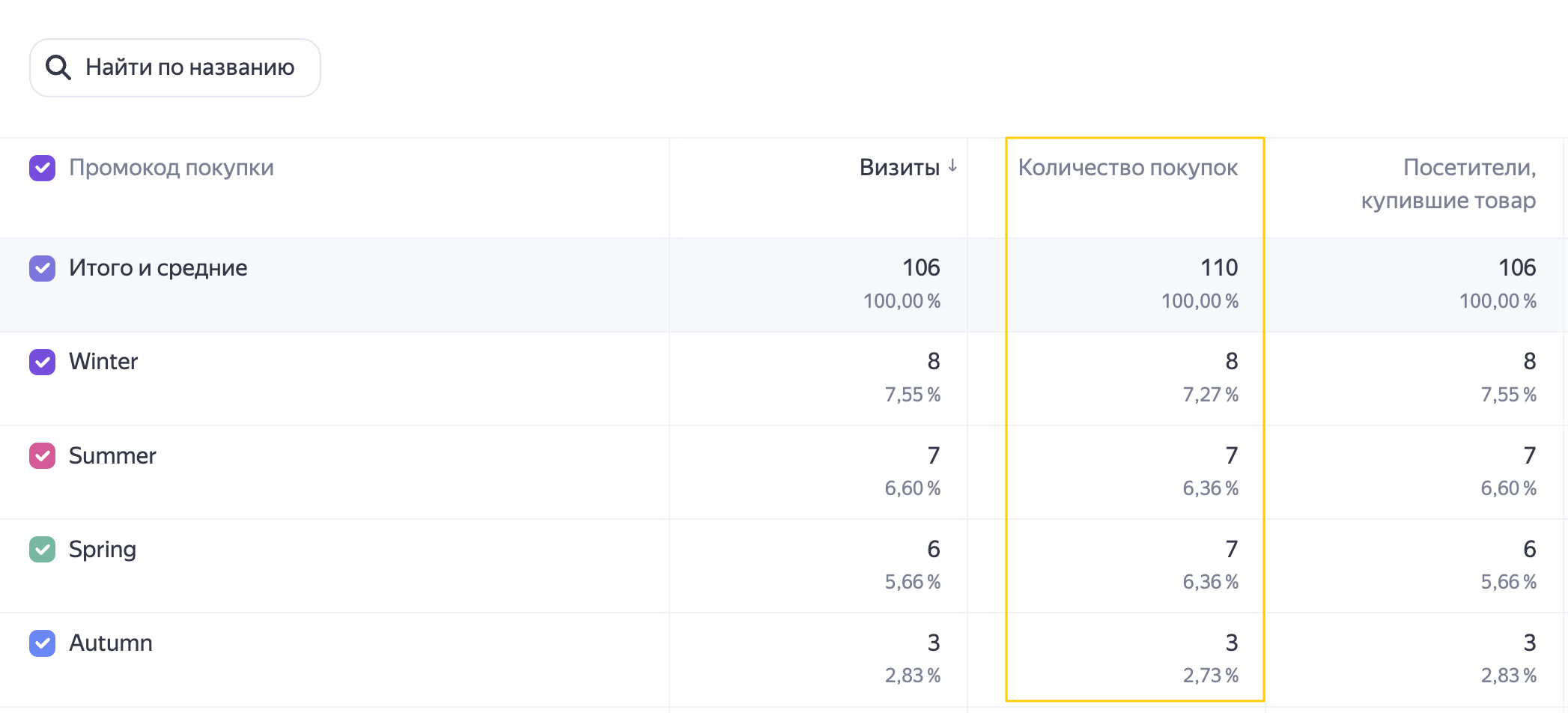Focus the Найти по названию search field
The image size is (1568, 713).
click(175, 67)
